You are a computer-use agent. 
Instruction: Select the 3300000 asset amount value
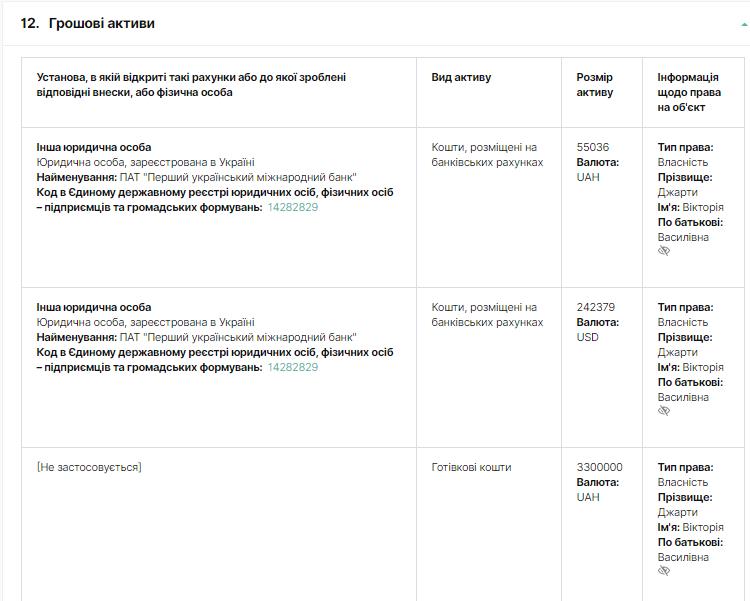coord(599,467)
